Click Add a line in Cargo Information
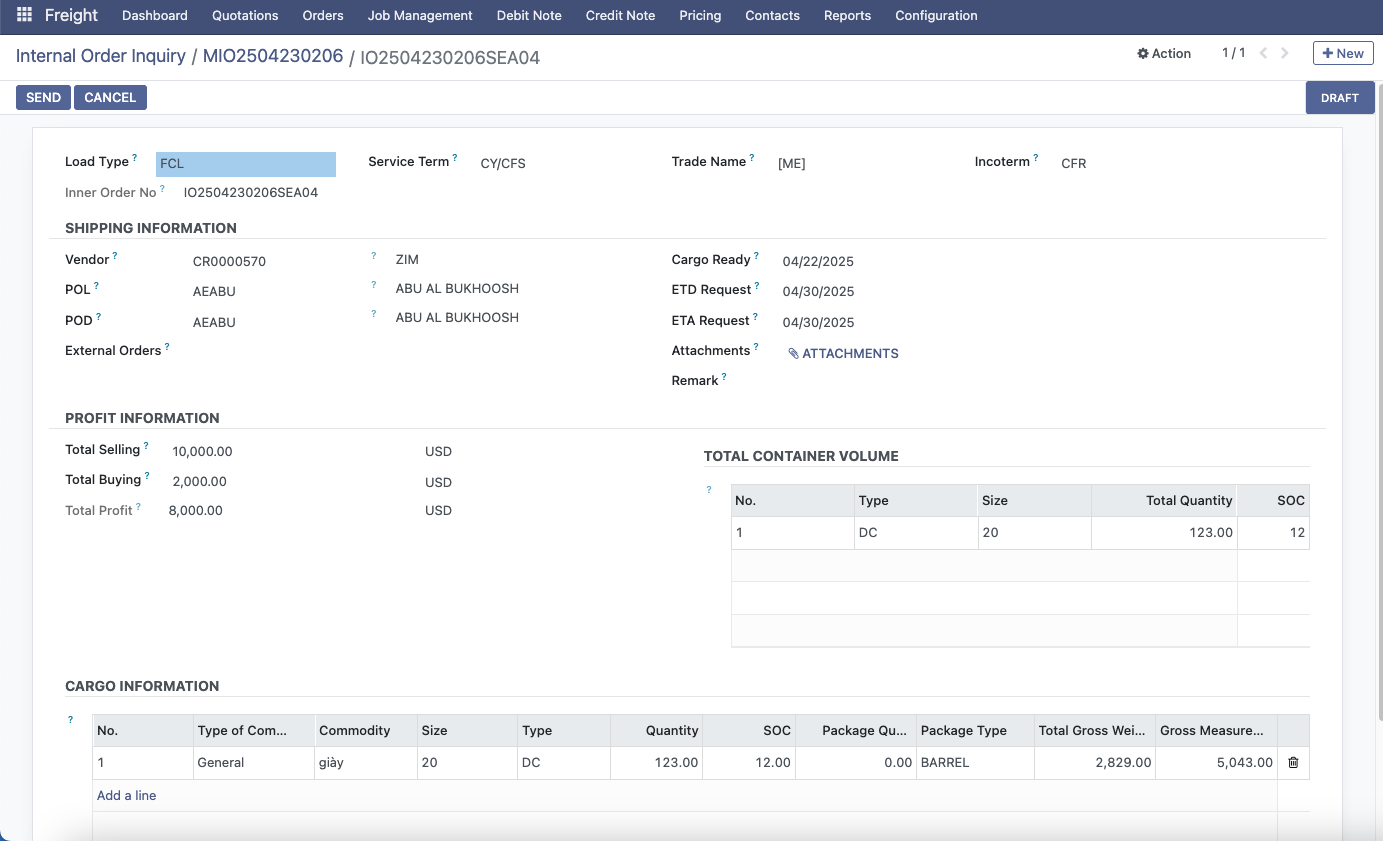1383x841 pixels. tap(126, 796)
